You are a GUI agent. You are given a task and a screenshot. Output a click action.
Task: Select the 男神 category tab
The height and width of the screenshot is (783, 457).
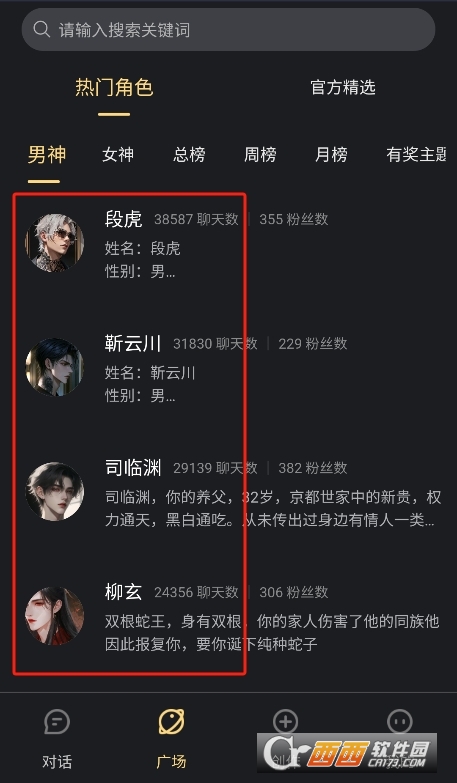click(46, 154)
